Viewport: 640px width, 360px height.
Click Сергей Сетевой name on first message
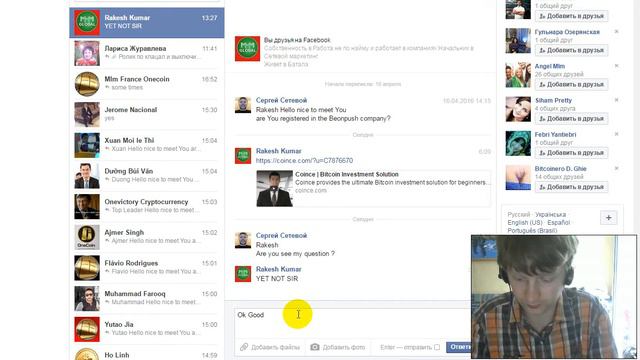281,100
